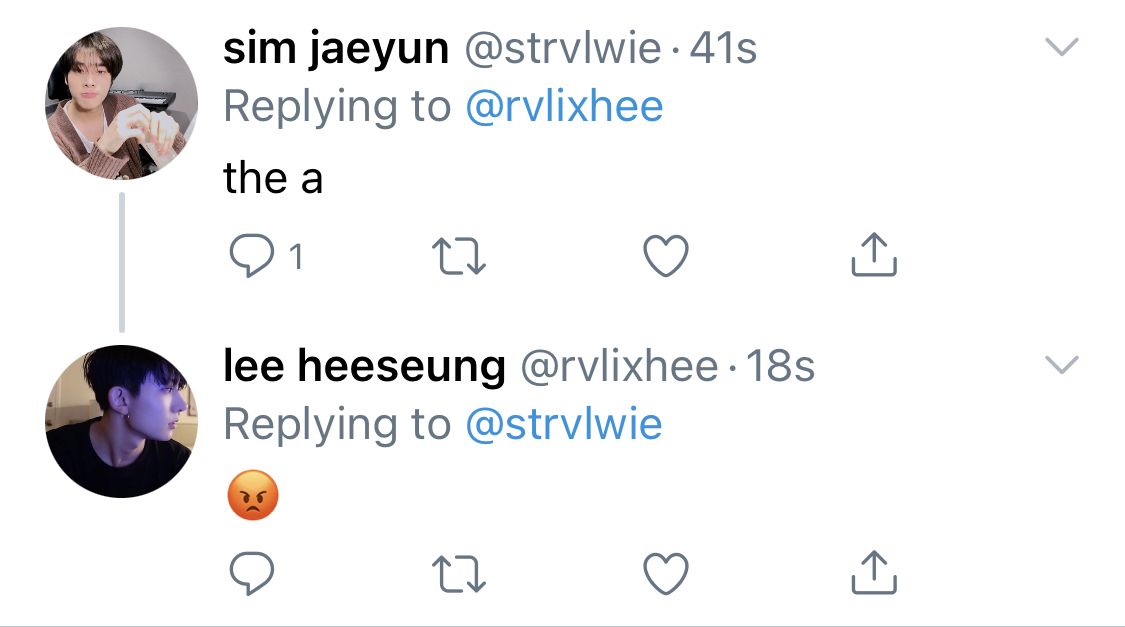Select the angry face emoji tweet

pyautogui.click(x=253, y=496)
